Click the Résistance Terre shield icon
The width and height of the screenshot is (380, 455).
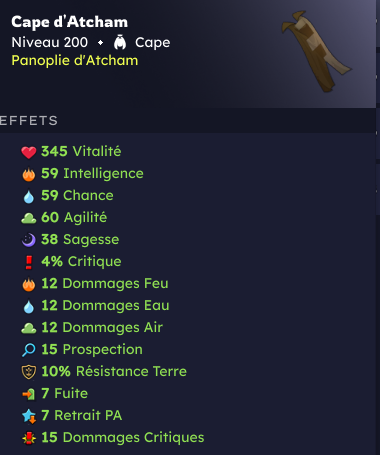coord(29,372)
